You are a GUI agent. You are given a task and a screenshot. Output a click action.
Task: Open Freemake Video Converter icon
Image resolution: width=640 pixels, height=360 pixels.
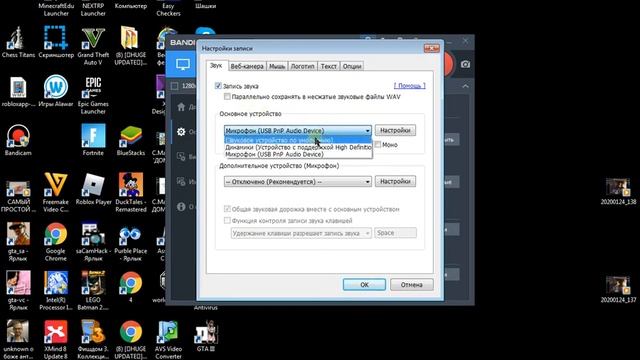coord(56,193)
